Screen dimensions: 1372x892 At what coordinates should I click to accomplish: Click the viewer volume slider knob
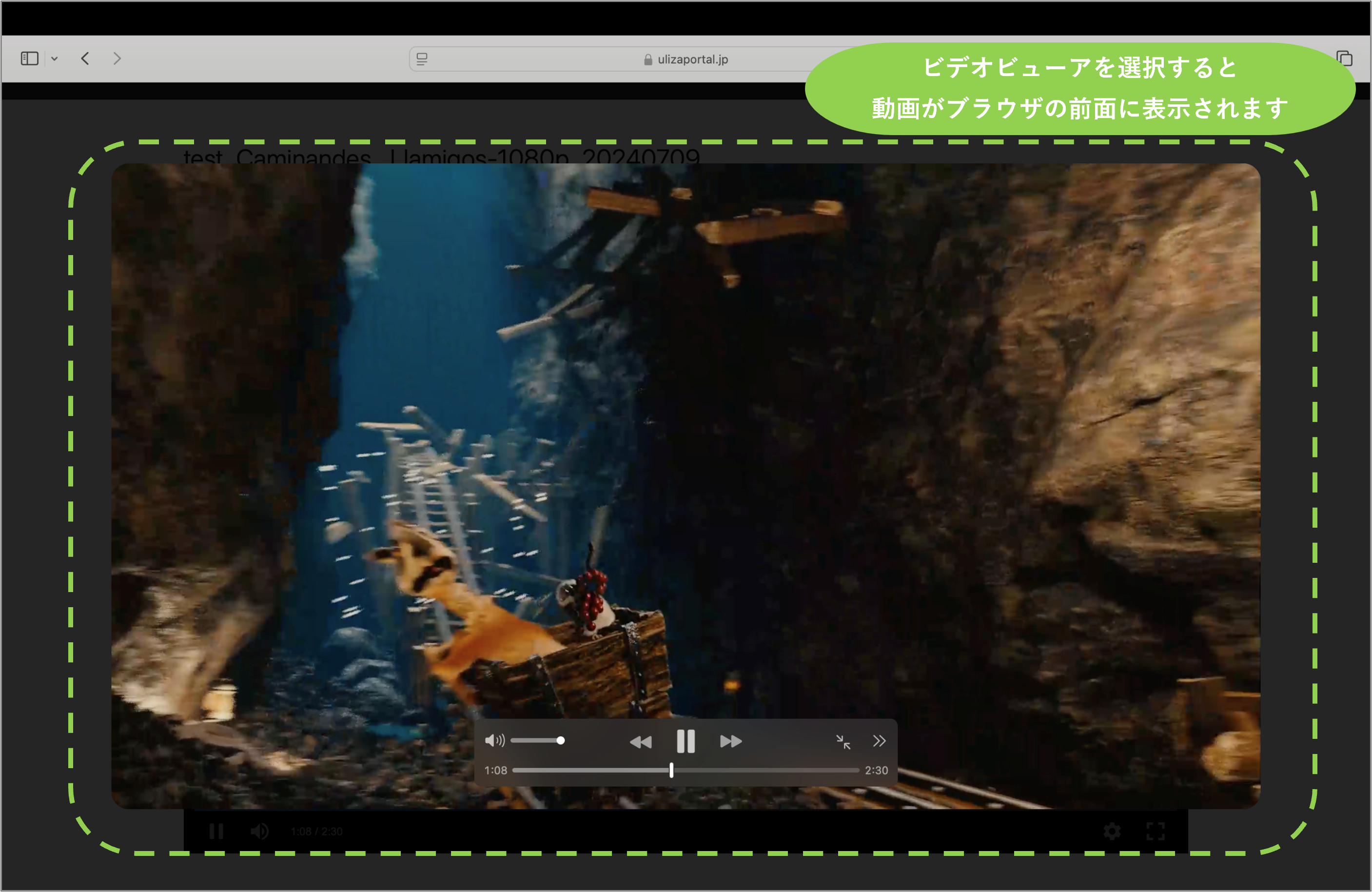(x=560, y=740)
